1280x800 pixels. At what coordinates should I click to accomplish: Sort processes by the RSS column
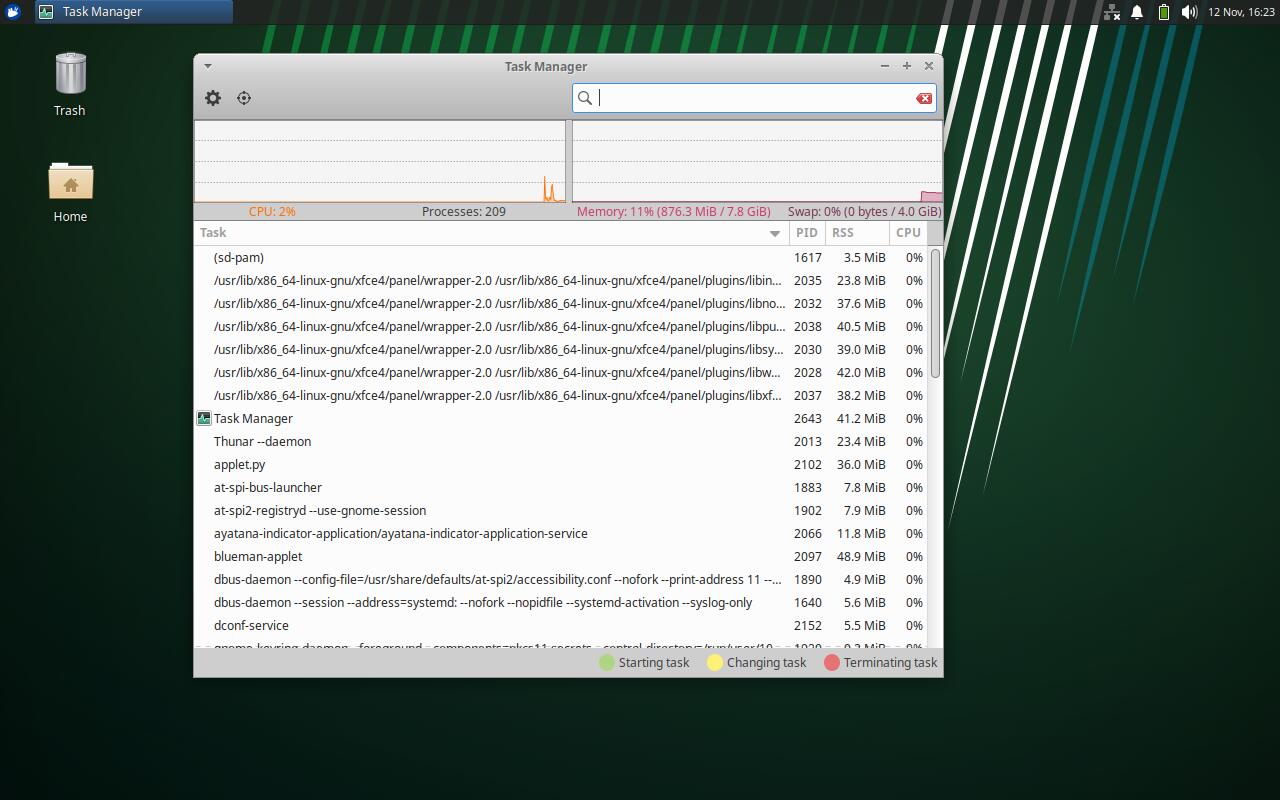tap(857, 233)
